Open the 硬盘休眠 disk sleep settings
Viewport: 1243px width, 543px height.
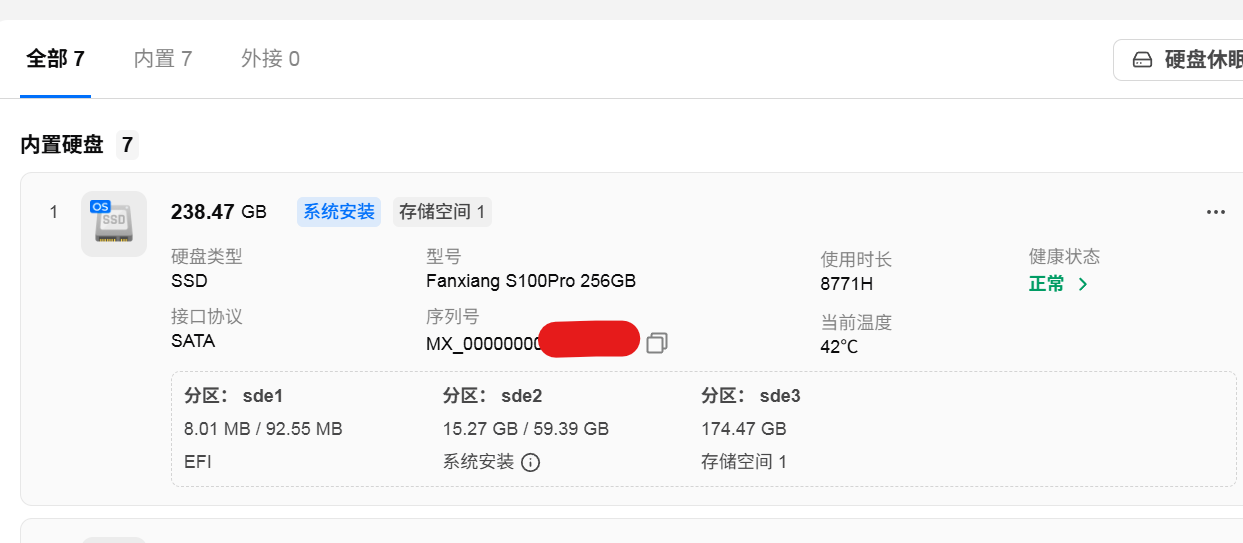point(1179,60)
